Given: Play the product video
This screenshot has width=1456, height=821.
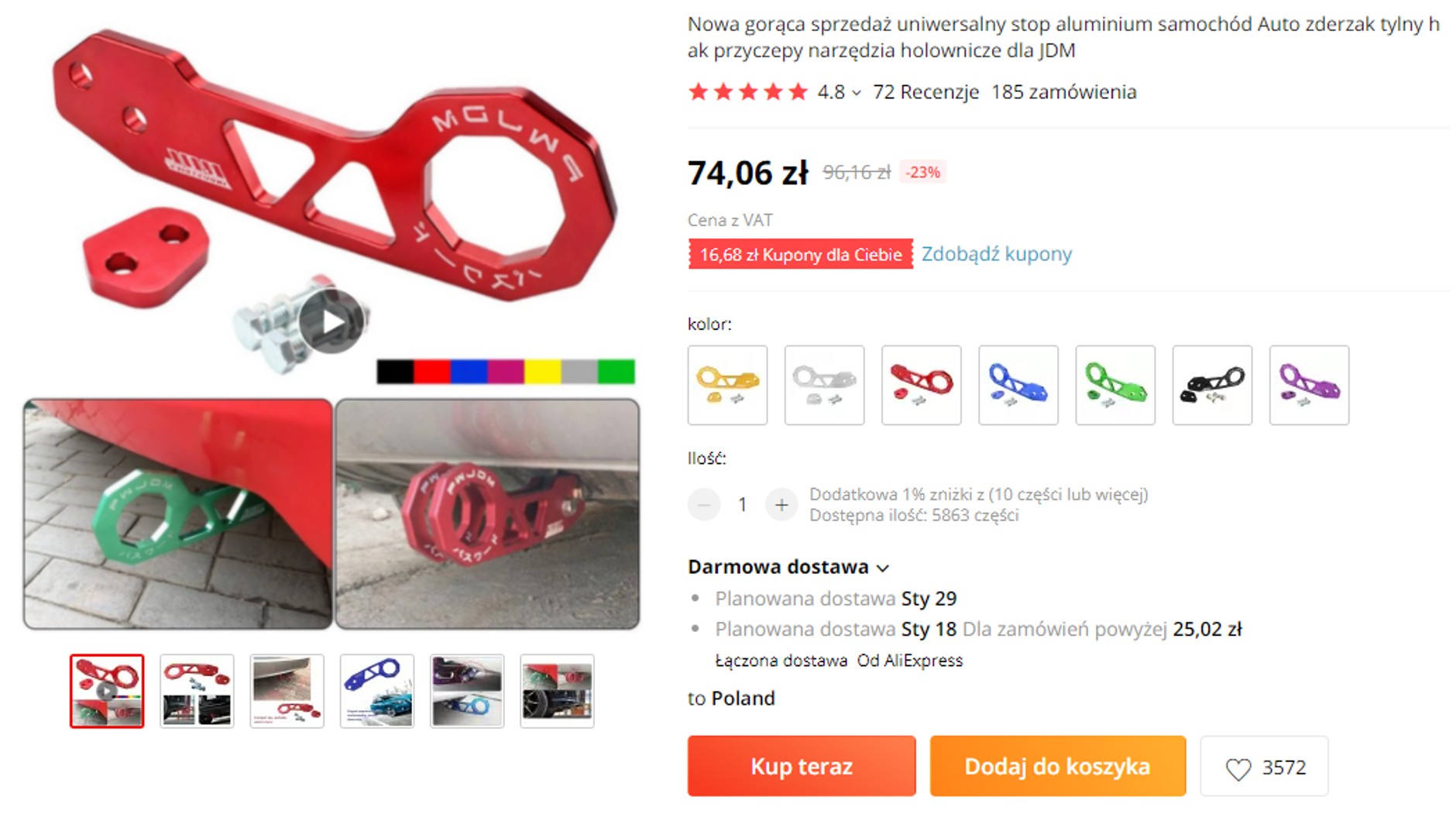Looking at the screenshot, I should tap(331, 321).
